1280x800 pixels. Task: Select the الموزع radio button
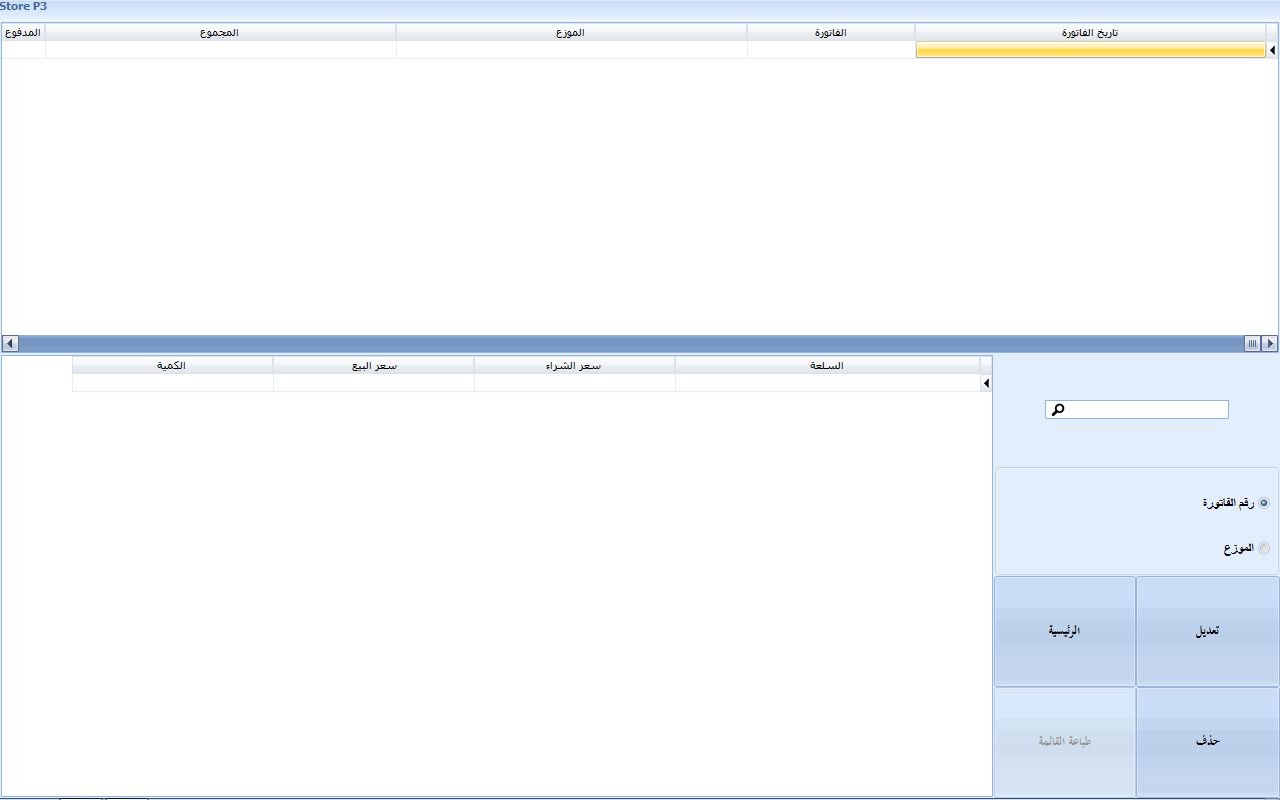tap(1264, 548)
